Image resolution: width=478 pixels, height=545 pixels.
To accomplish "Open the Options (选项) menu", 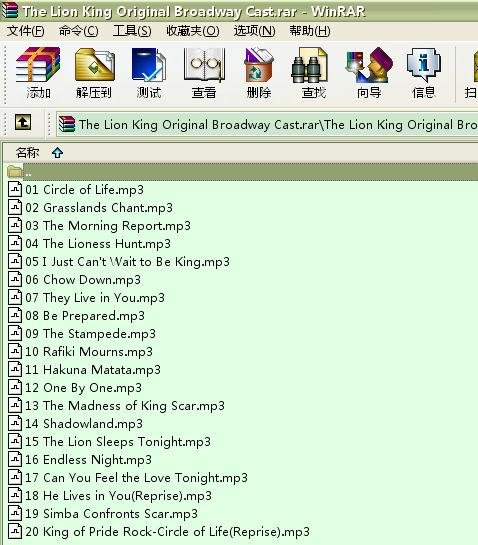I will (254, 31).
